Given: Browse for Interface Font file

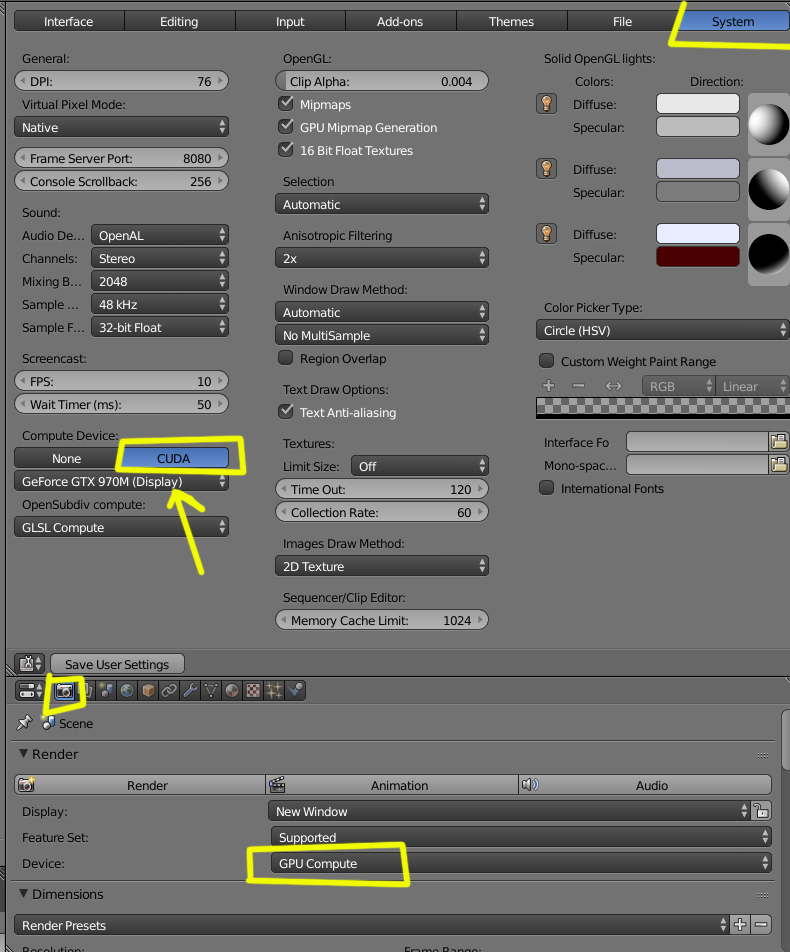Looking at the screenshot, I should click(779, 441).
